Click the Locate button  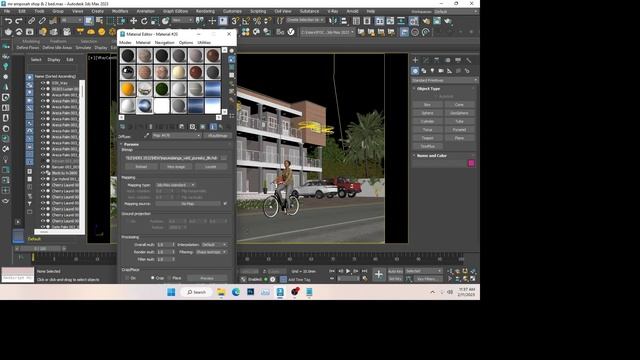coord(211,167)
